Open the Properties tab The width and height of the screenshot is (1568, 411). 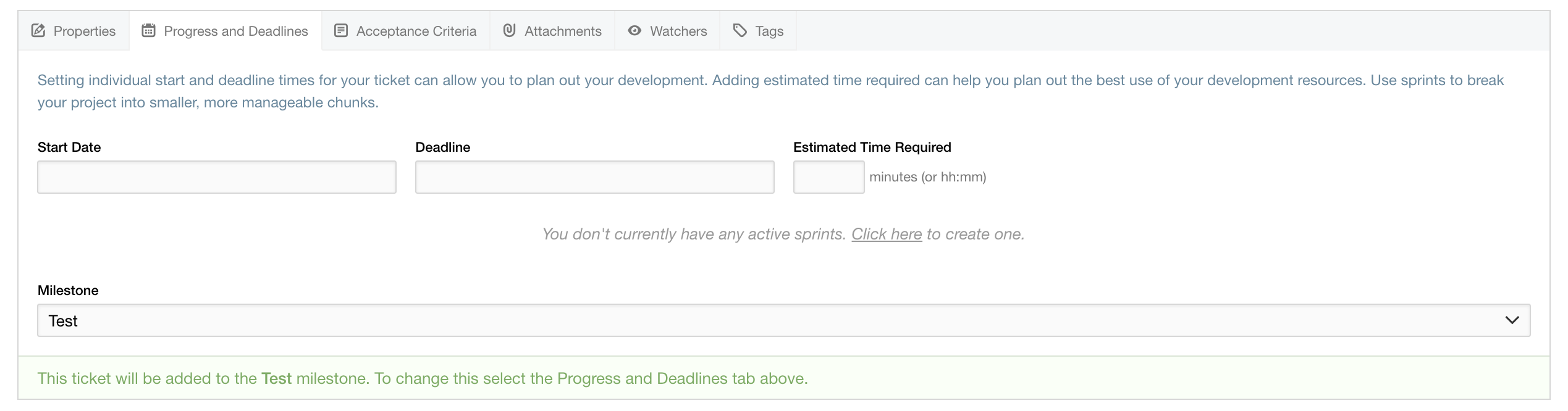coord(74,31)
